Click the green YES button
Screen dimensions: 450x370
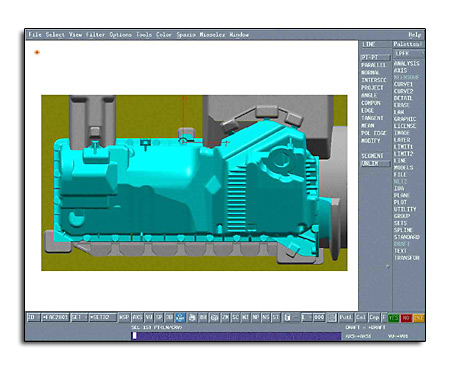(x=394, y=318)
